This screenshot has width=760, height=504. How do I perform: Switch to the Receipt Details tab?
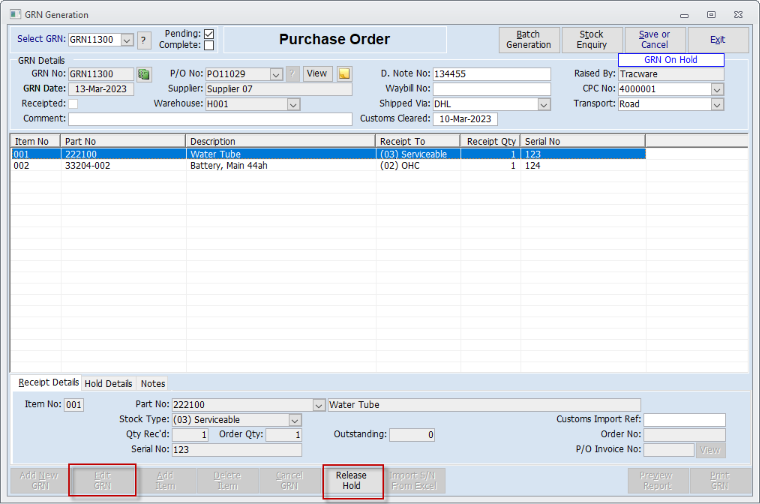(x=48, y=382)
